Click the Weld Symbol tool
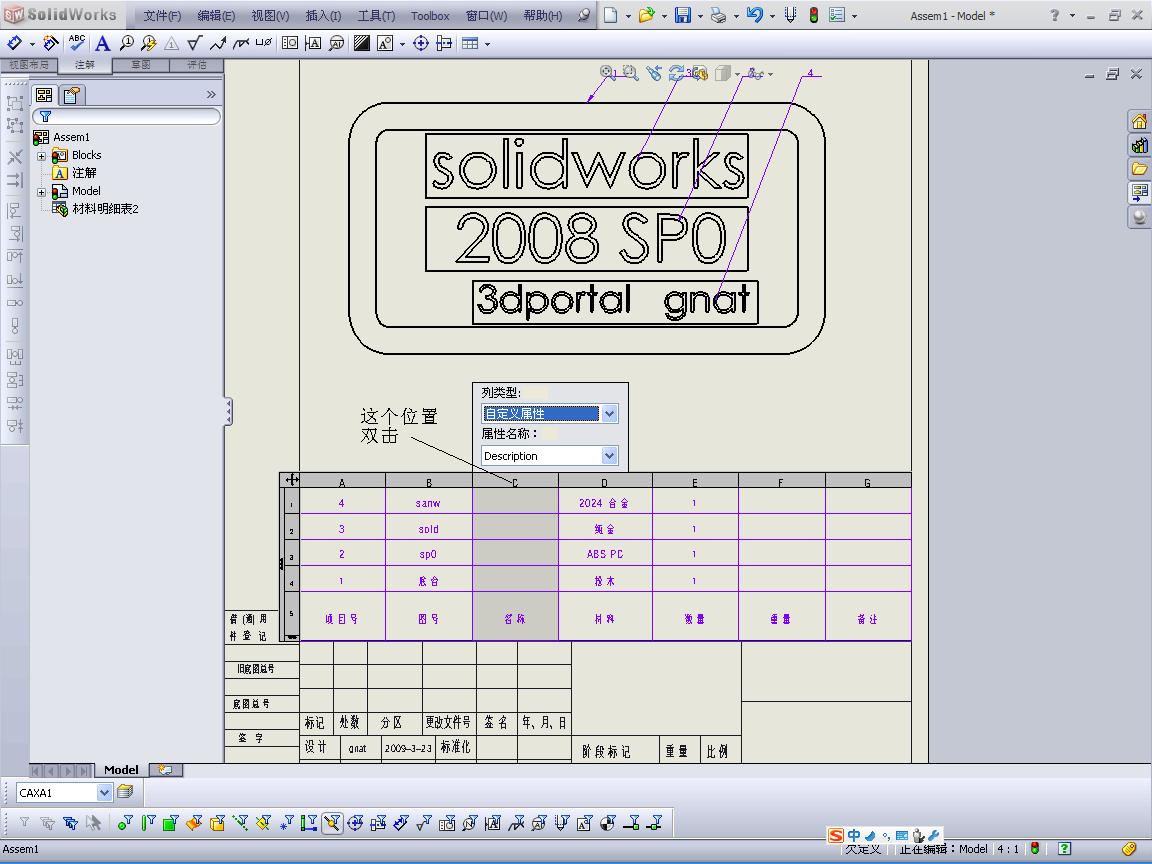Screen dimensions: 1152x864 [x=217, y=44]
